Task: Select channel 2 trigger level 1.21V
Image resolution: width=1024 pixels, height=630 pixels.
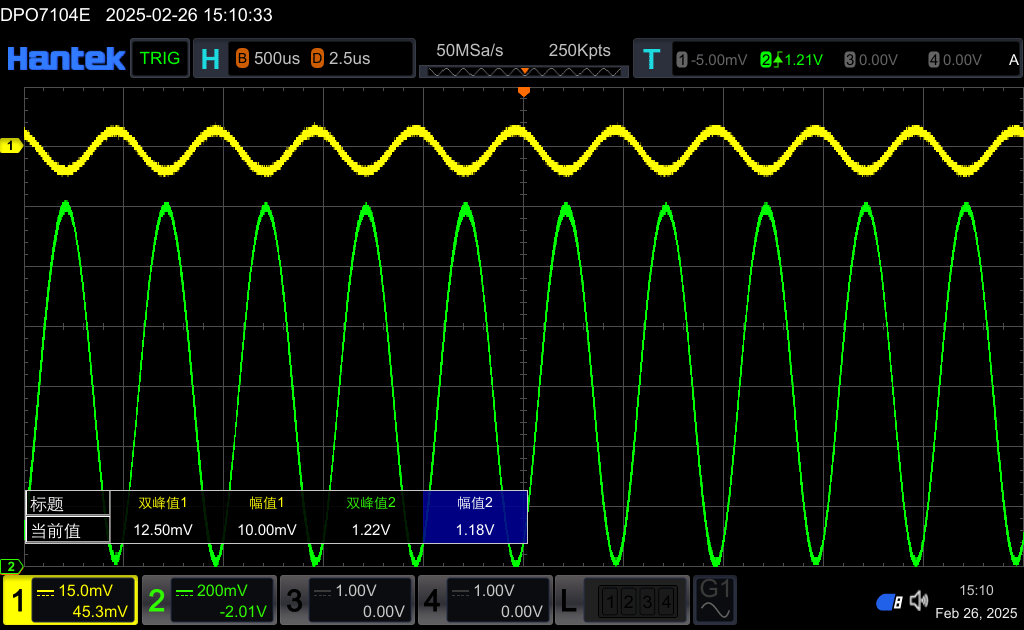Action: click(x=792, y=60)
